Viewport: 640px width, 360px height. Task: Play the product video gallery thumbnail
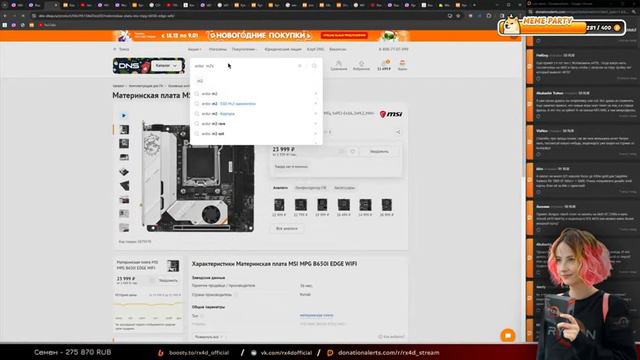[124, 116]
